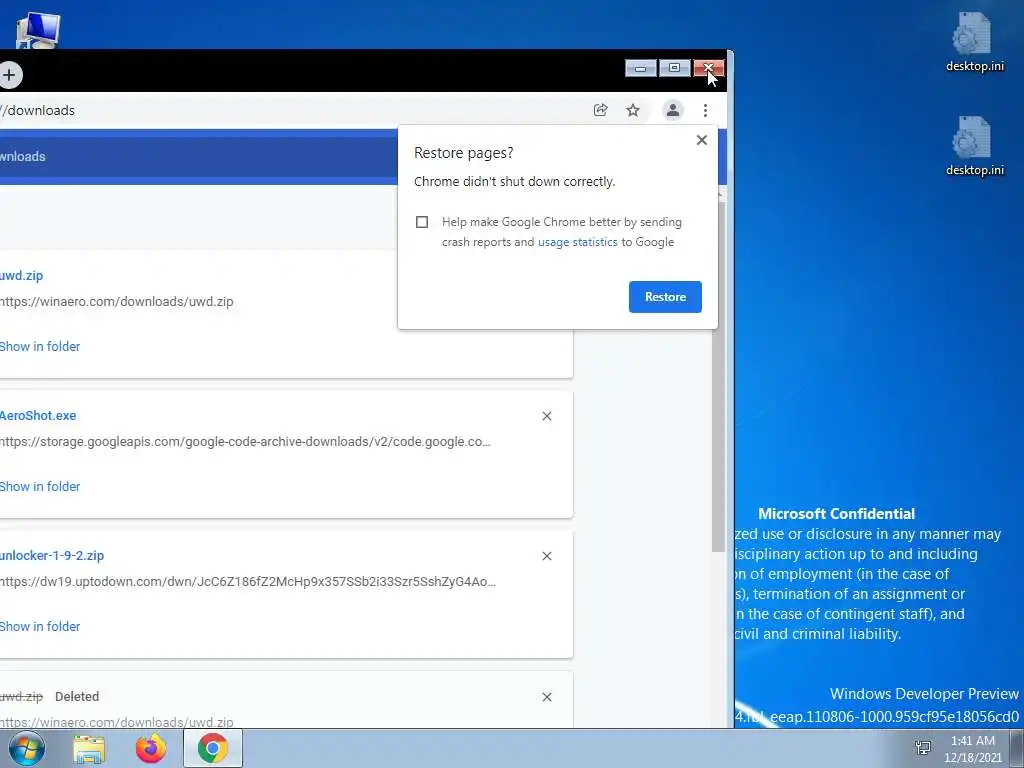This screenshot has width=1024, height=768.
Task: Dismiss the Restore pages popup with X
Action: (x=702, y=140)
